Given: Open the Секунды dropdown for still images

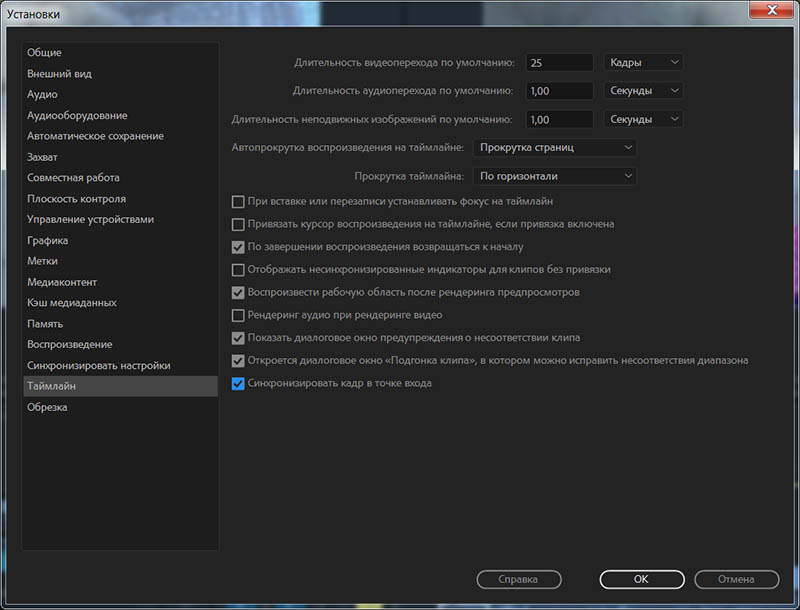Looking at the screenshot, I should pos(643,119).
